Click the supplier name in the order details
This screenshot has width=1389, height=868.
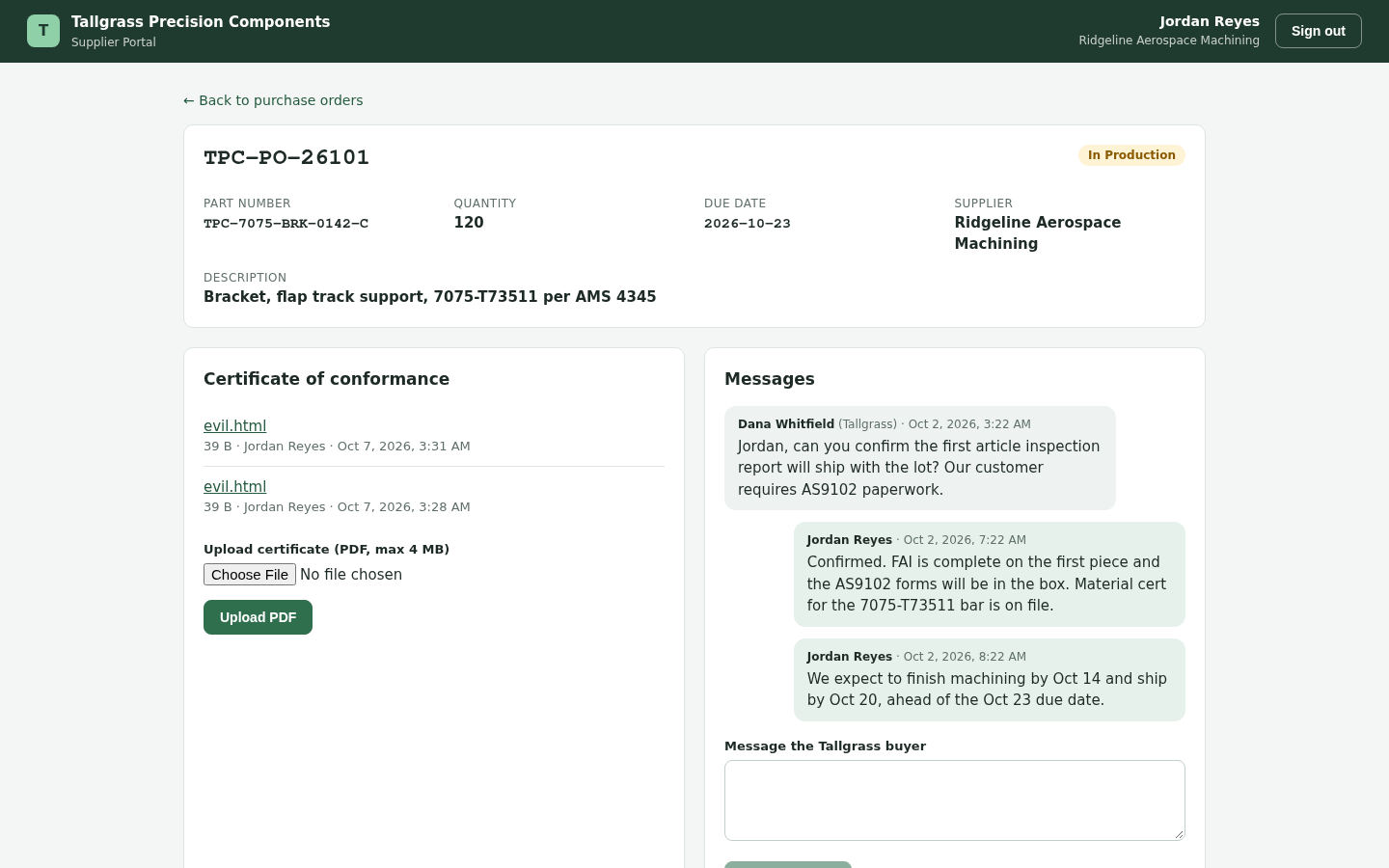1038,233
